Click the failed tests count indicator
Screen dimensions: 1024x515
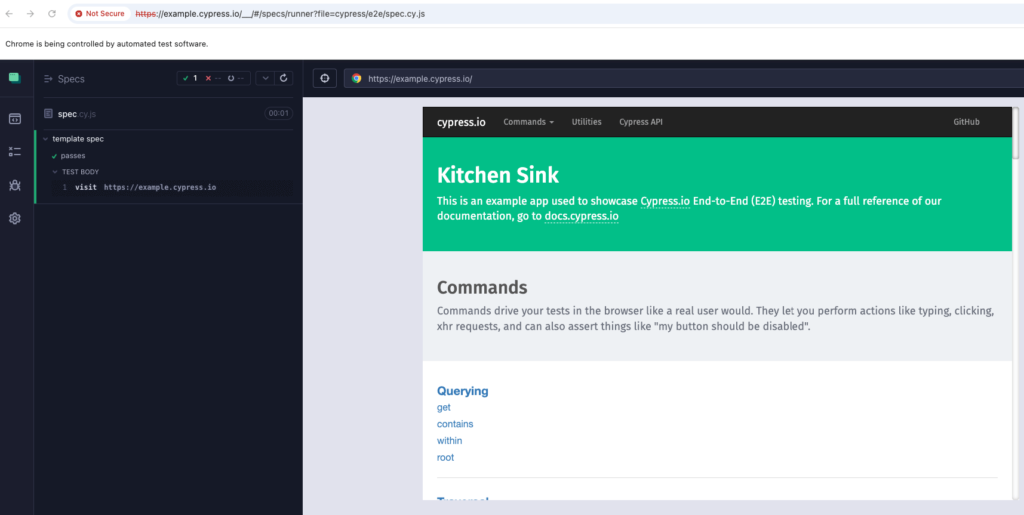click(x=214, y=78)
